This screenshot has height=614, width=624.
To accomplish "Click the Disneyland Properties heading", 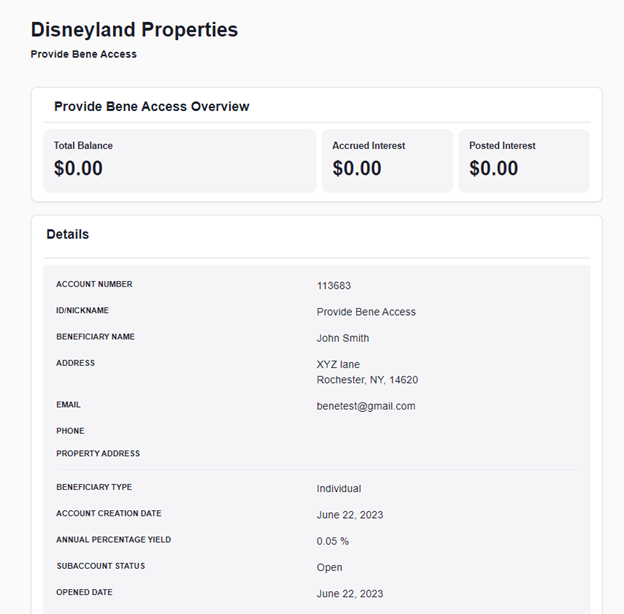I will (x=134, y=30).
